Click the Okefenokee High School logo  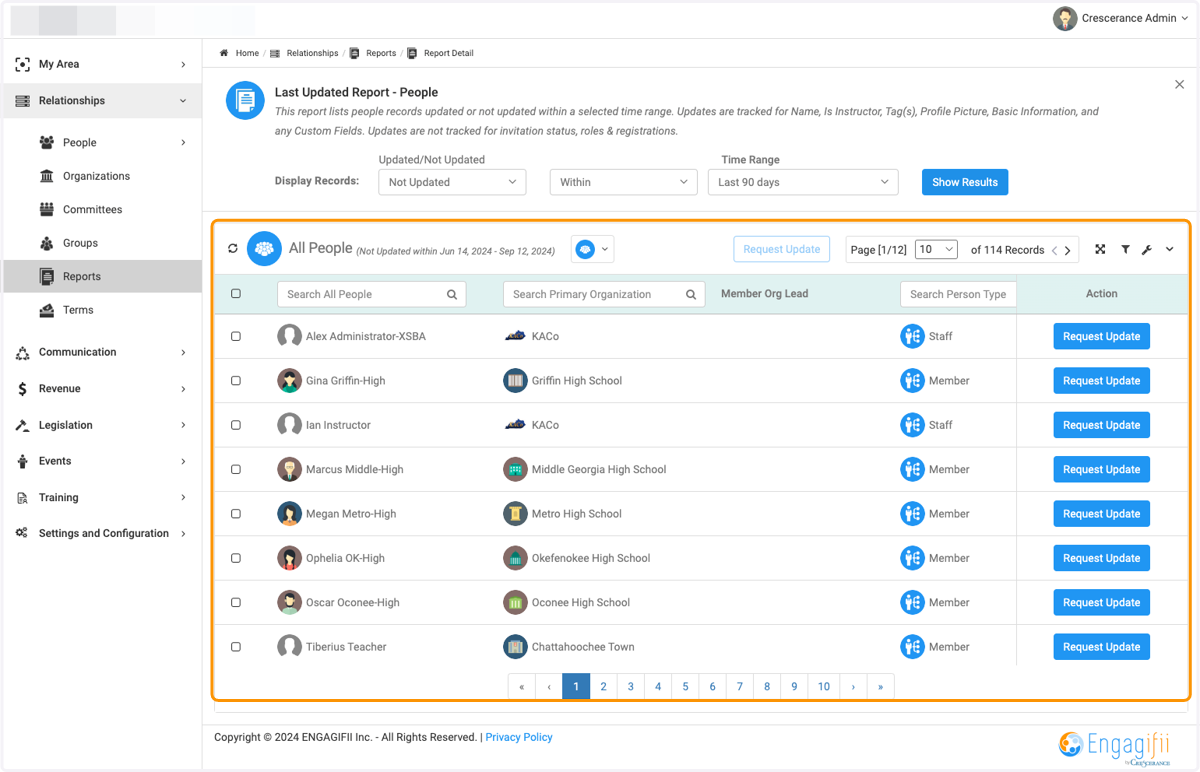[515, 558]
